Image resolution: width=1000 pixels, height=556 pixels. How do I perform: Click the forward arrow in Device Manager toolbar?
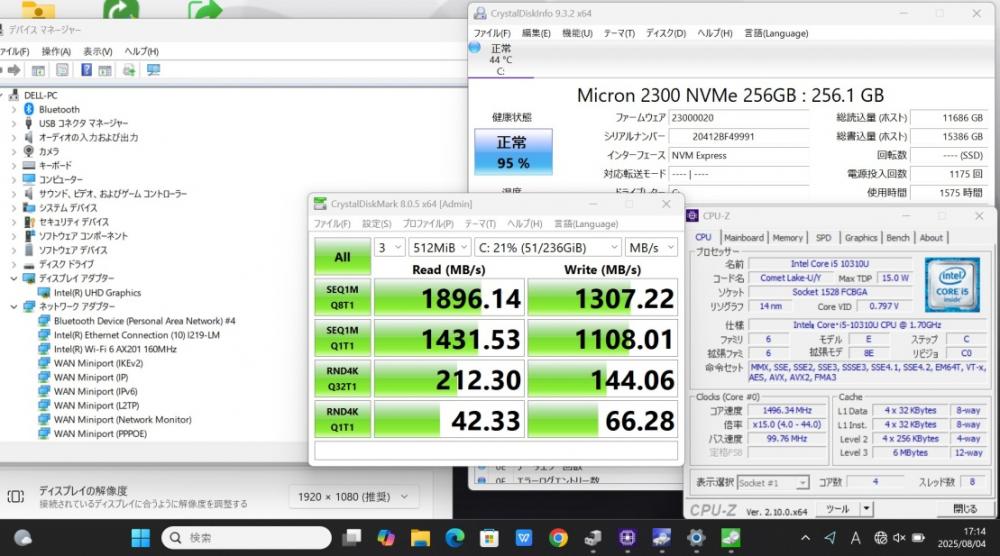point(13,70)
